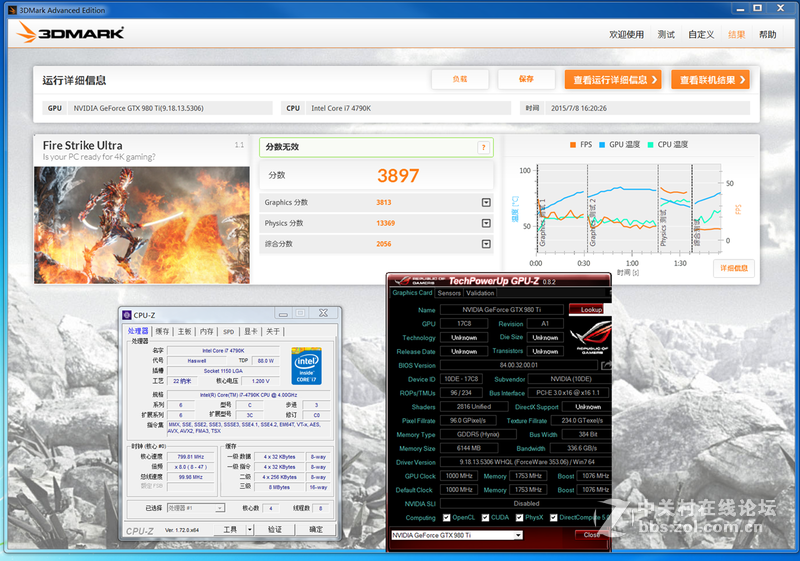
Task: Click the Intel Core i7 badge in CPU-Z
Action: 307,366
